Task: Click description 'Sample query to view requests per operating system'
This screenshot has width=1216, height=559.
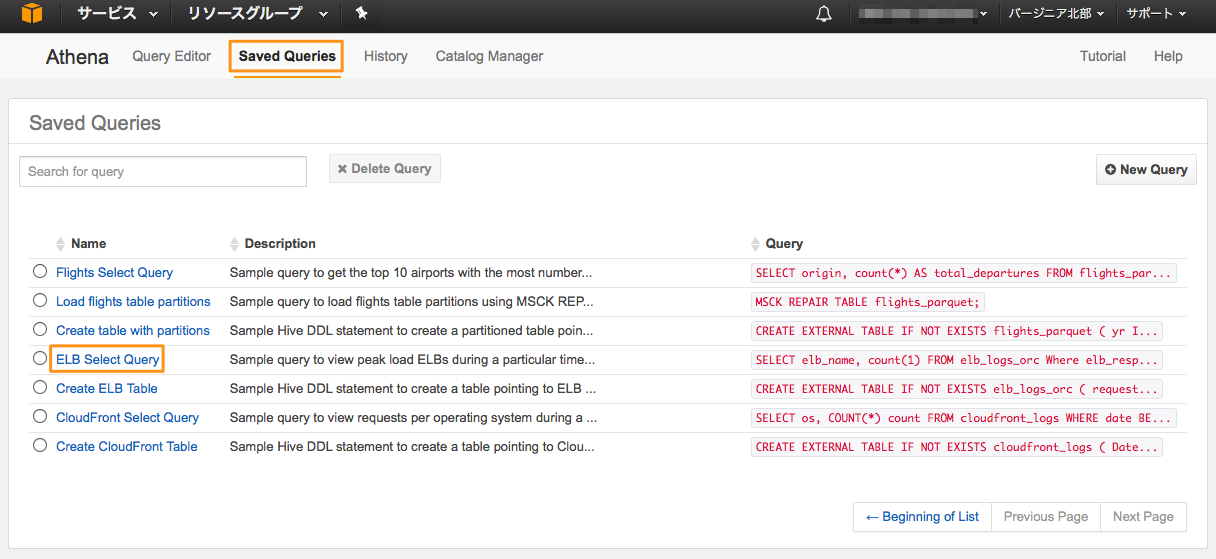Action: click(x=414, y=417)
